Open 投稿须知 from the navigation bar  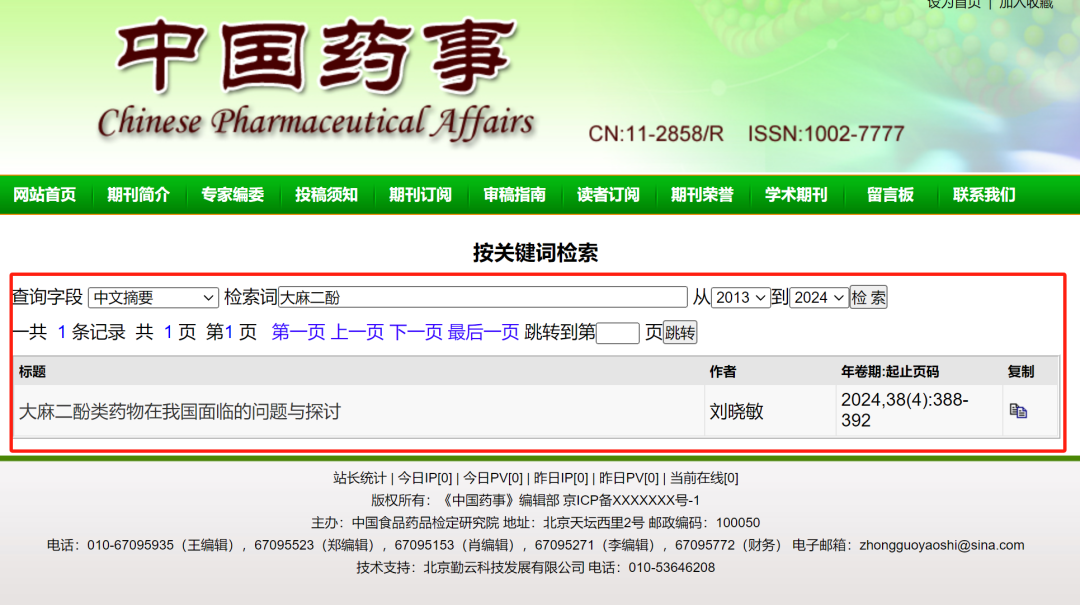[x=326, y=195]
